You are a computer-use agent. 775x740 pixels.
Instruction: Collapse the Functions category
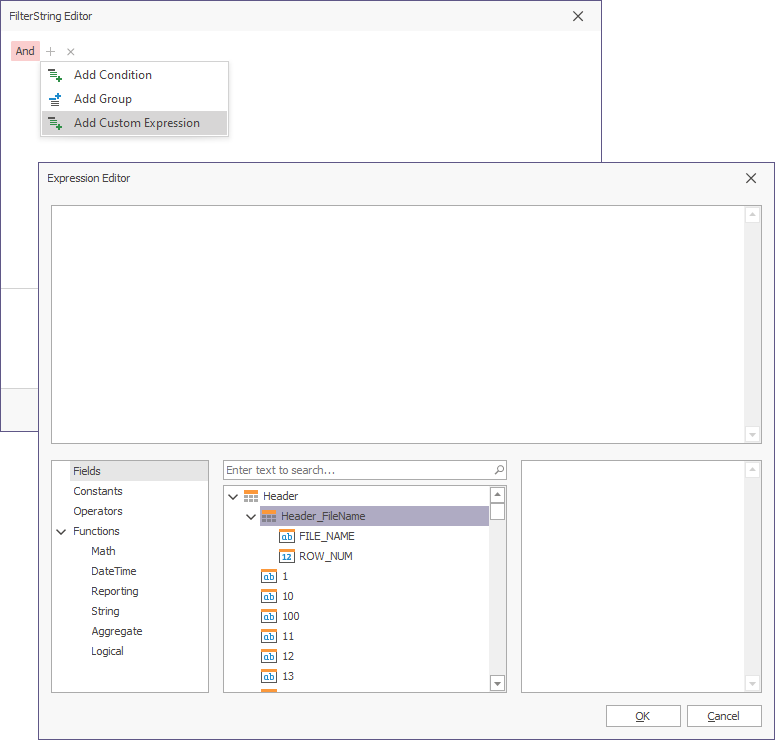point(61,532)
